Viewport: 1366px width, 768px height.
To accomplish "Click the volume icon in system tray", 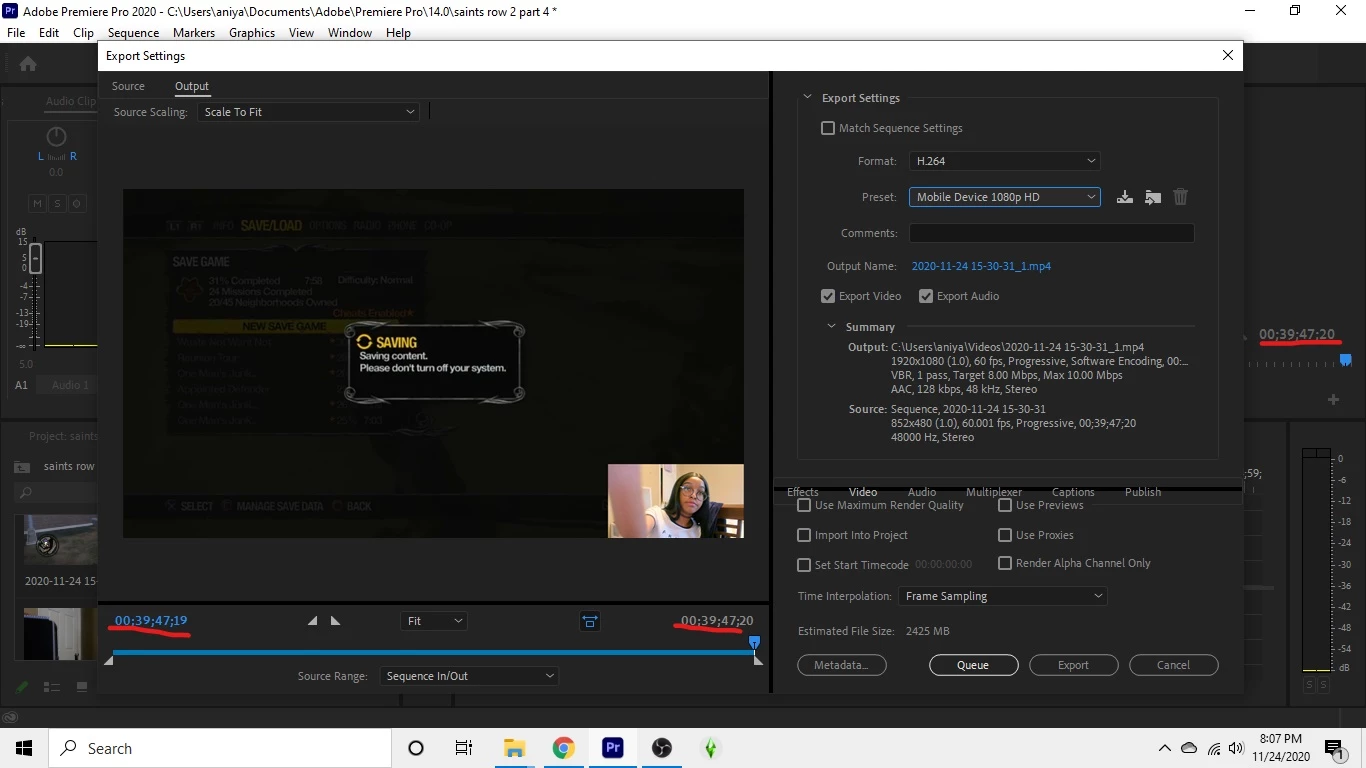I will tap(1236, 748).
